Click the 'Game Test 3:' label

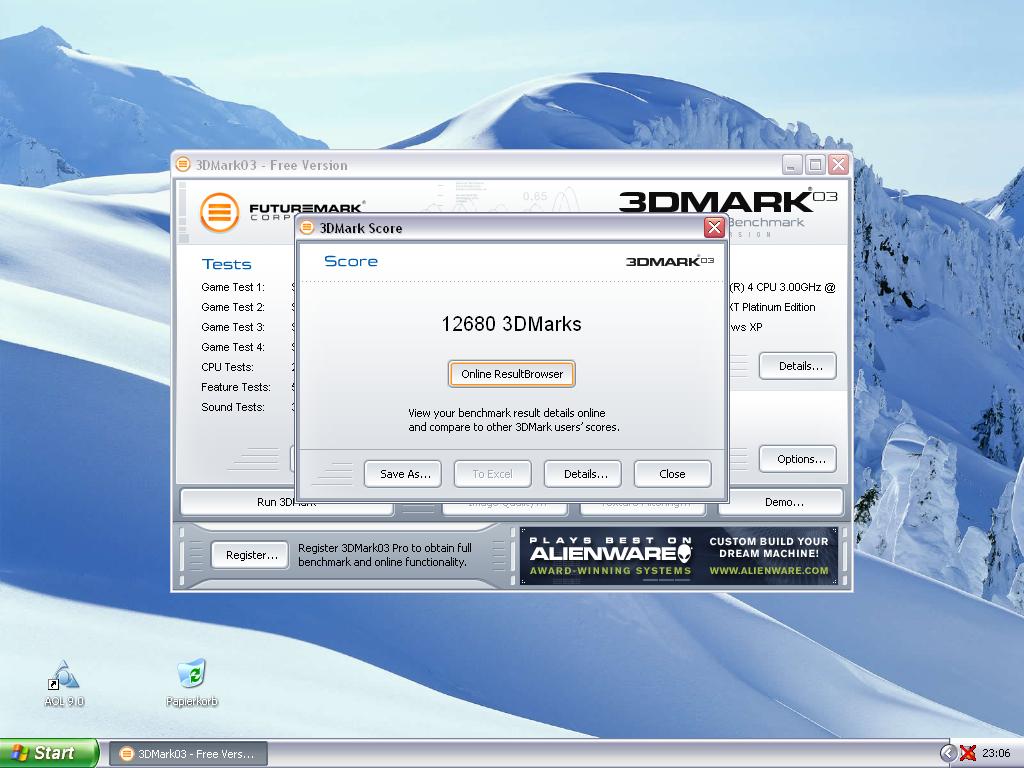coord(233,327)
